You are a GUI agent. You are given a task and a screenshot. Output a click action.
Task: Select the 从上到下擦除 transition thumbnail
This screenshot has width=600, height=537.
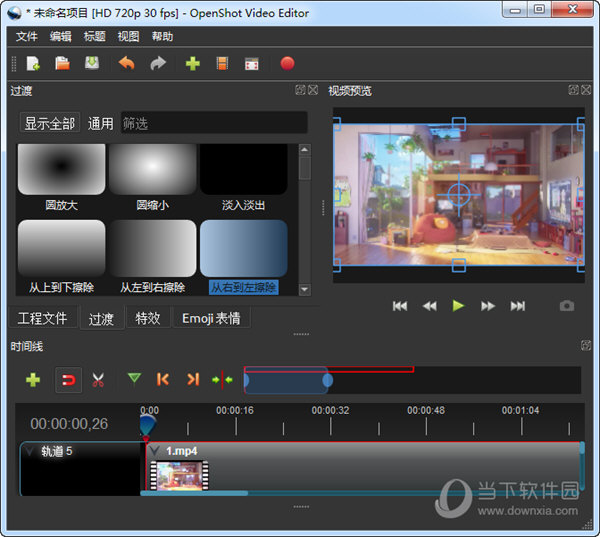click(x=62, y=248)
